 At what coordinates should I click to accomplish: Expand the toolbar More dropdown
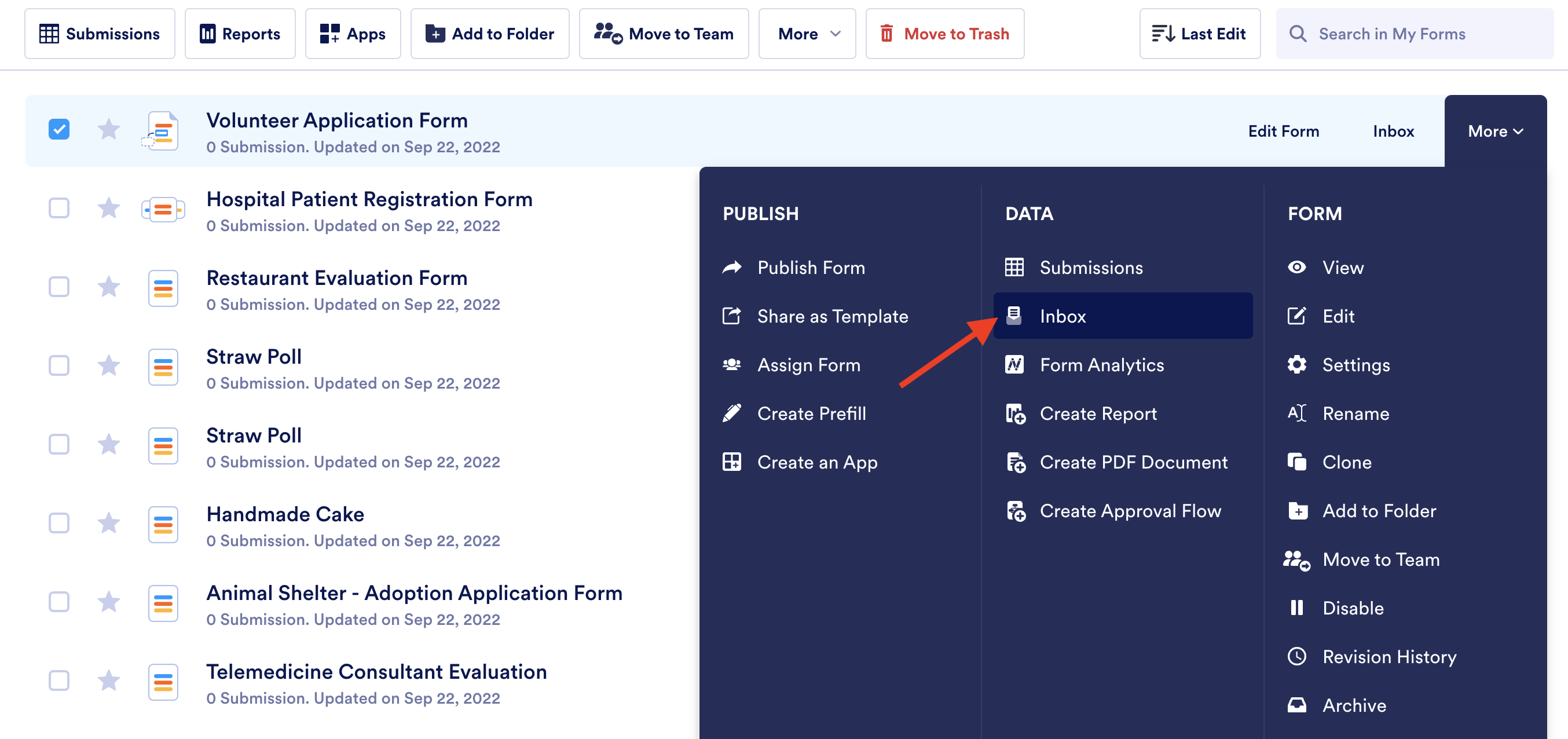(x=807, y=34)
